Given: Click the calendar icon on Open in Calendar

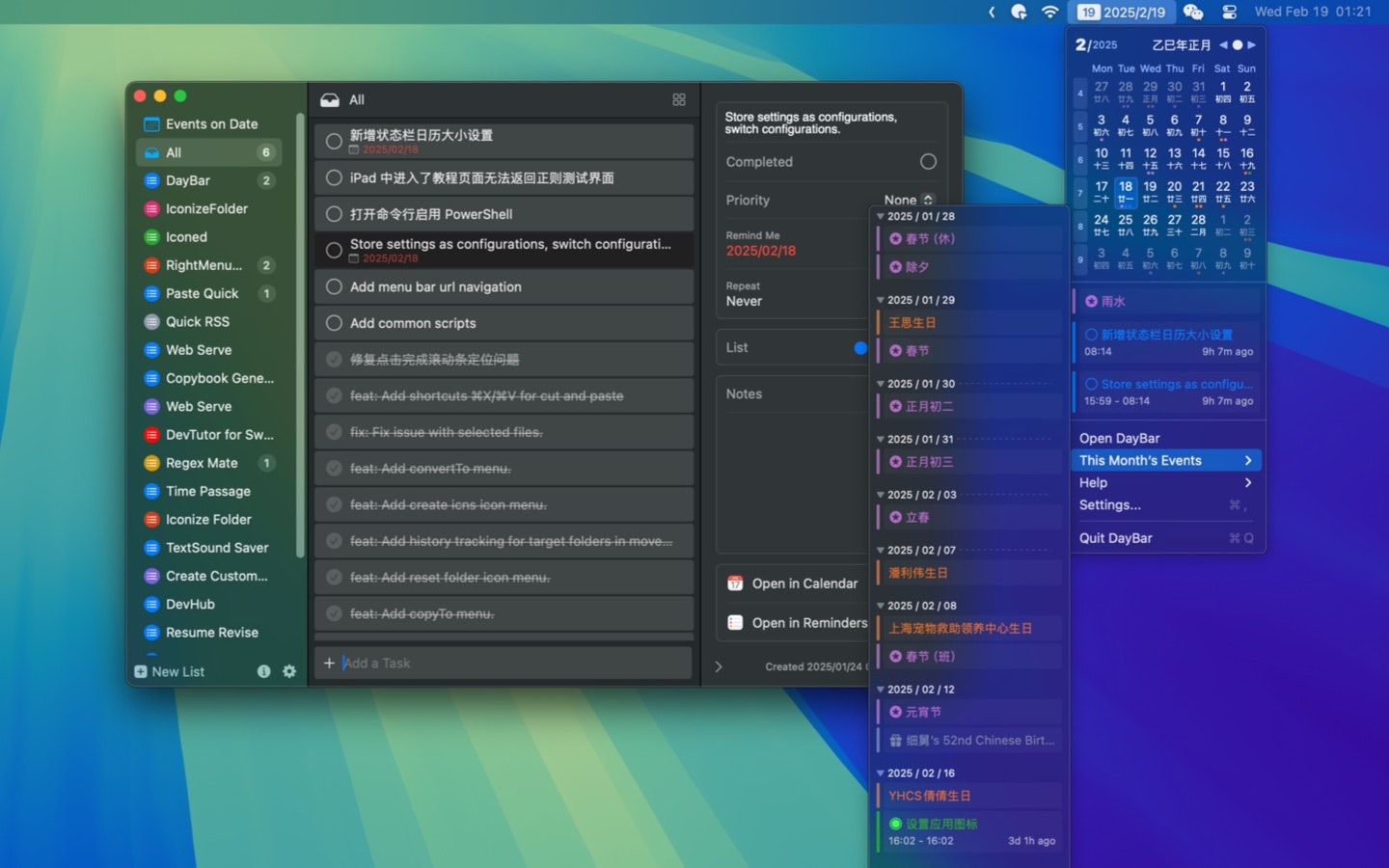Looking at the screenshot, I should (x=735, y=583).
